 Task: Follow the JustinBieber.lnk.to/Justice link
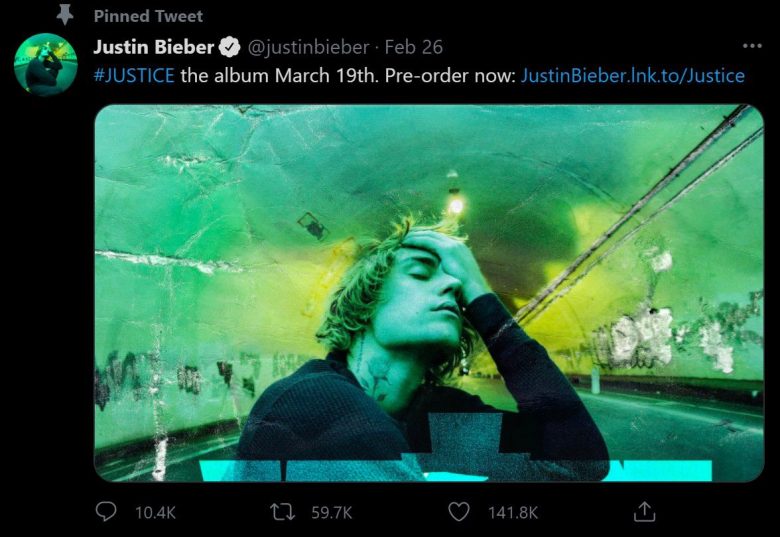click(633, 75)
